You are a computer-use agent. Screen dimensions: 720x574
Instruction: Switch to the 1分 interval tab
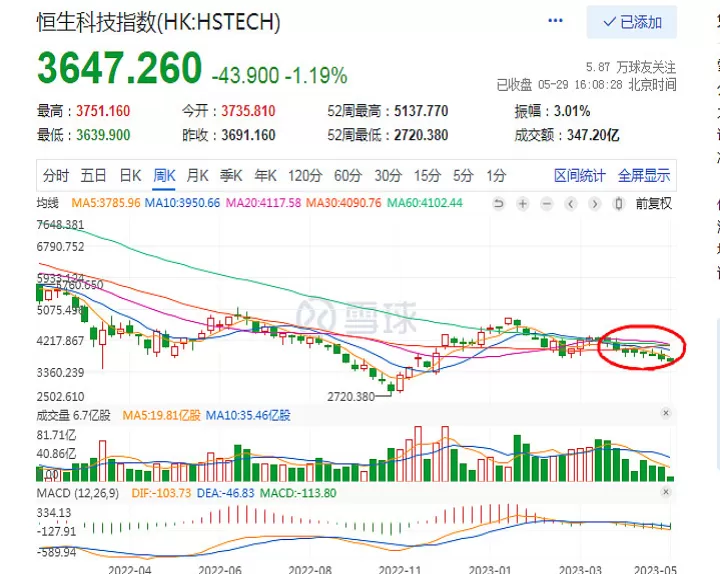point(496,176)
